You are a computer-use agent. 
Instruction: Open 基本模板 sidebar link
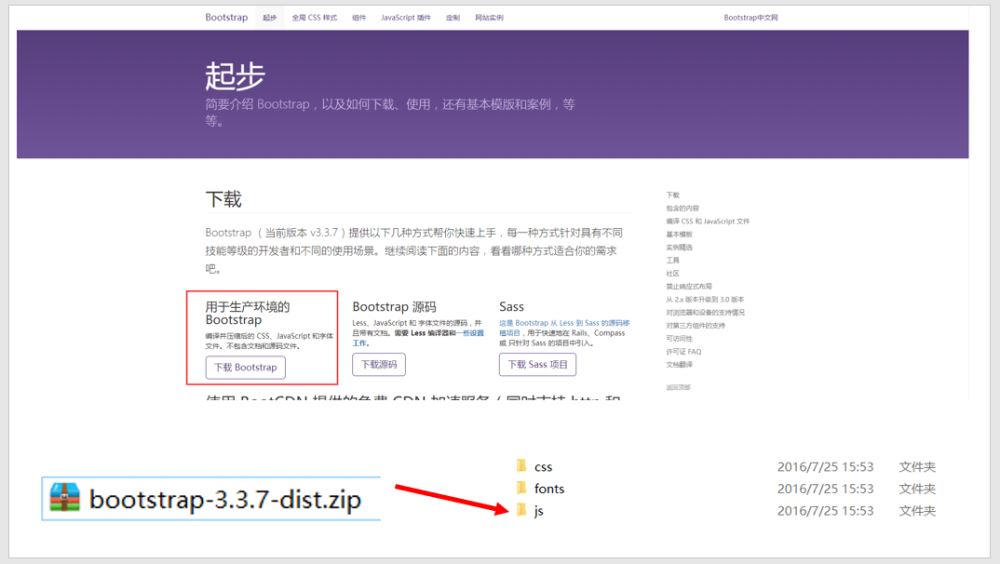click(x=679, y=234)
